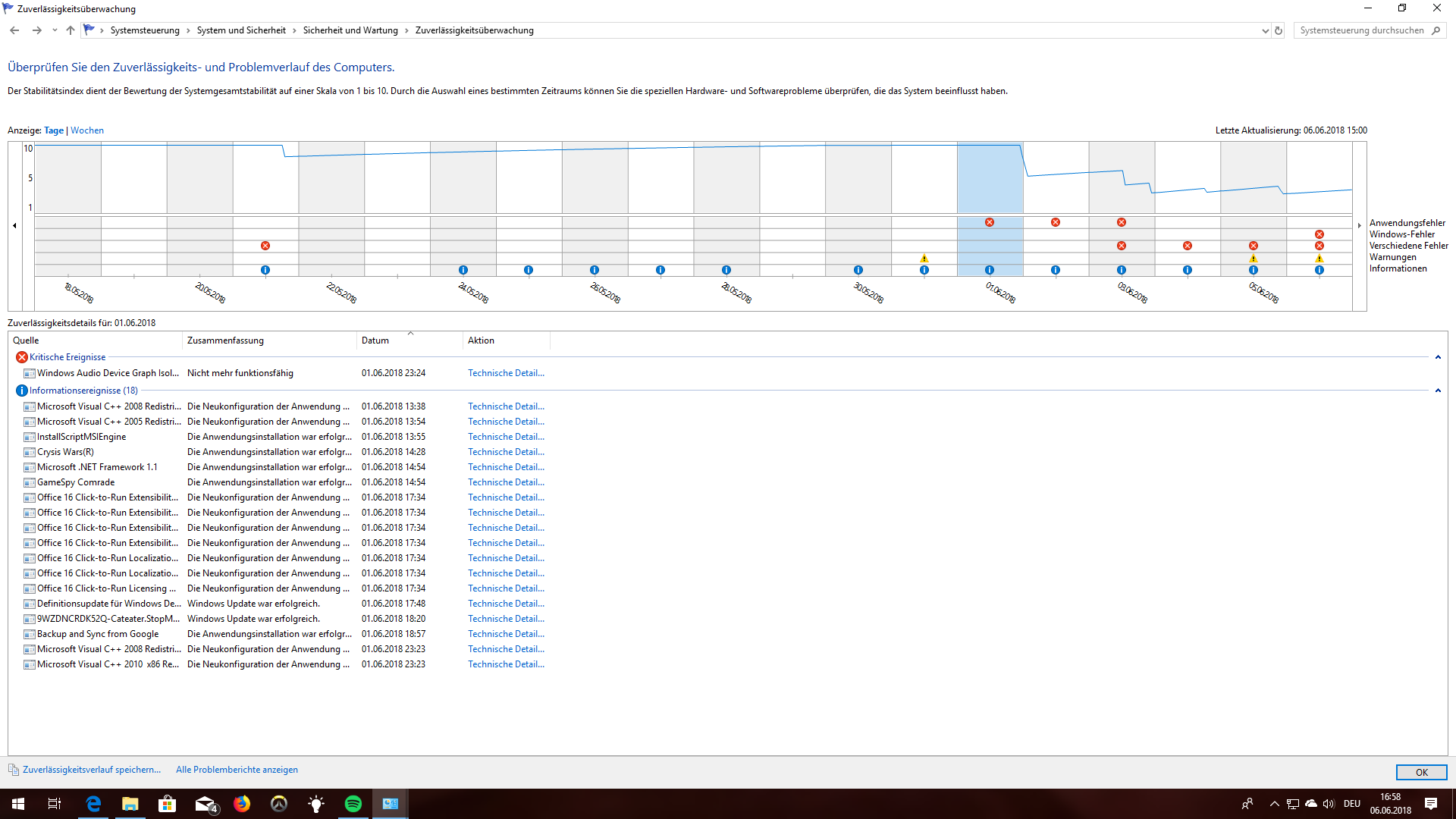1456x819 pixels.
Task: Click the back navigation arrow
Action: [14, 30]
